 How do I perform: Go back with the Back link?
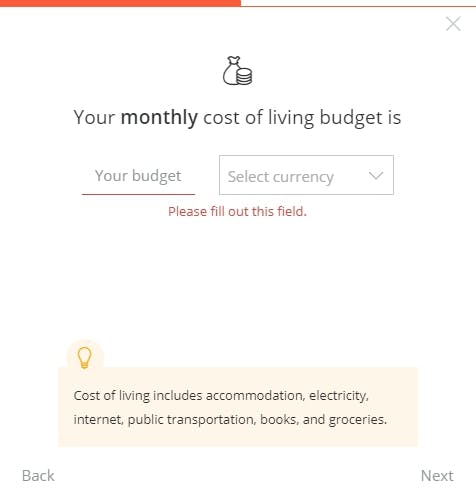coord(38,475)
